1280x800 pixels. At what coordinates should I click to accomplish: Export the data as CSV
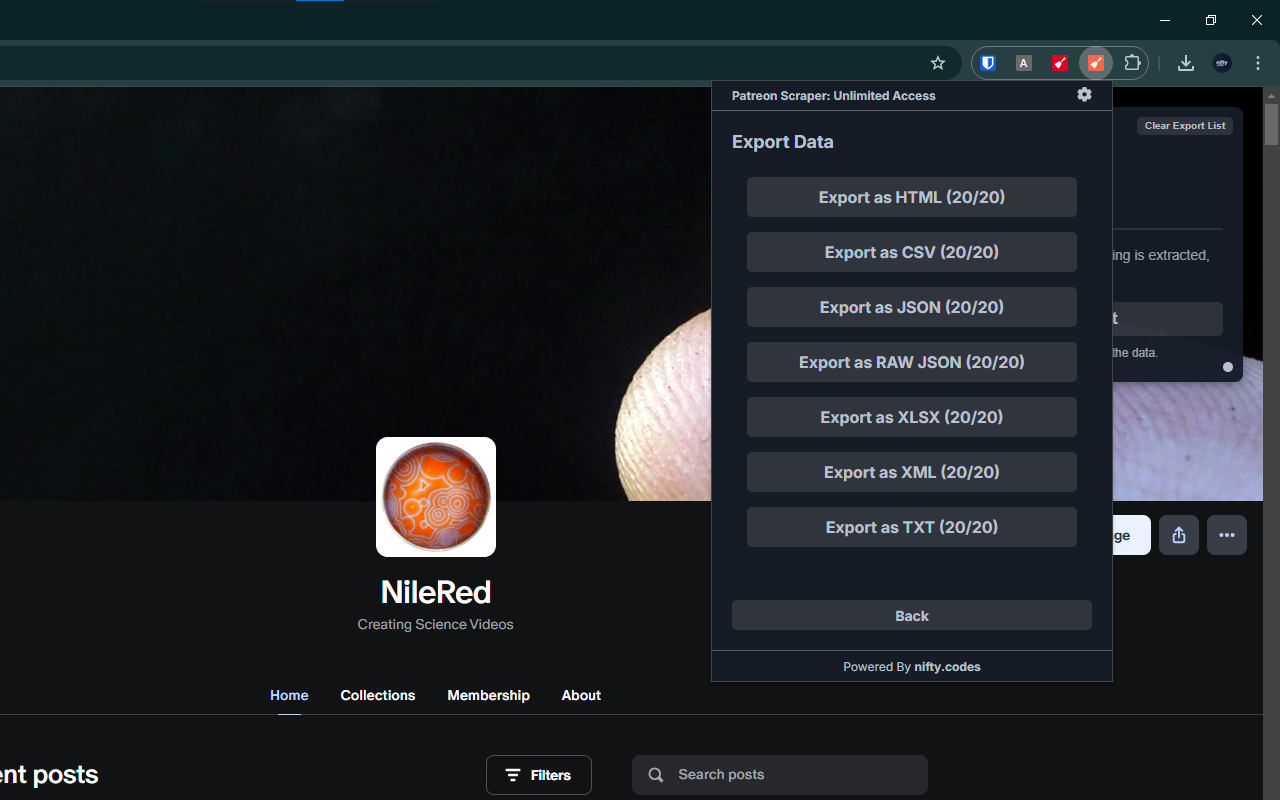(x=911, y=252)
